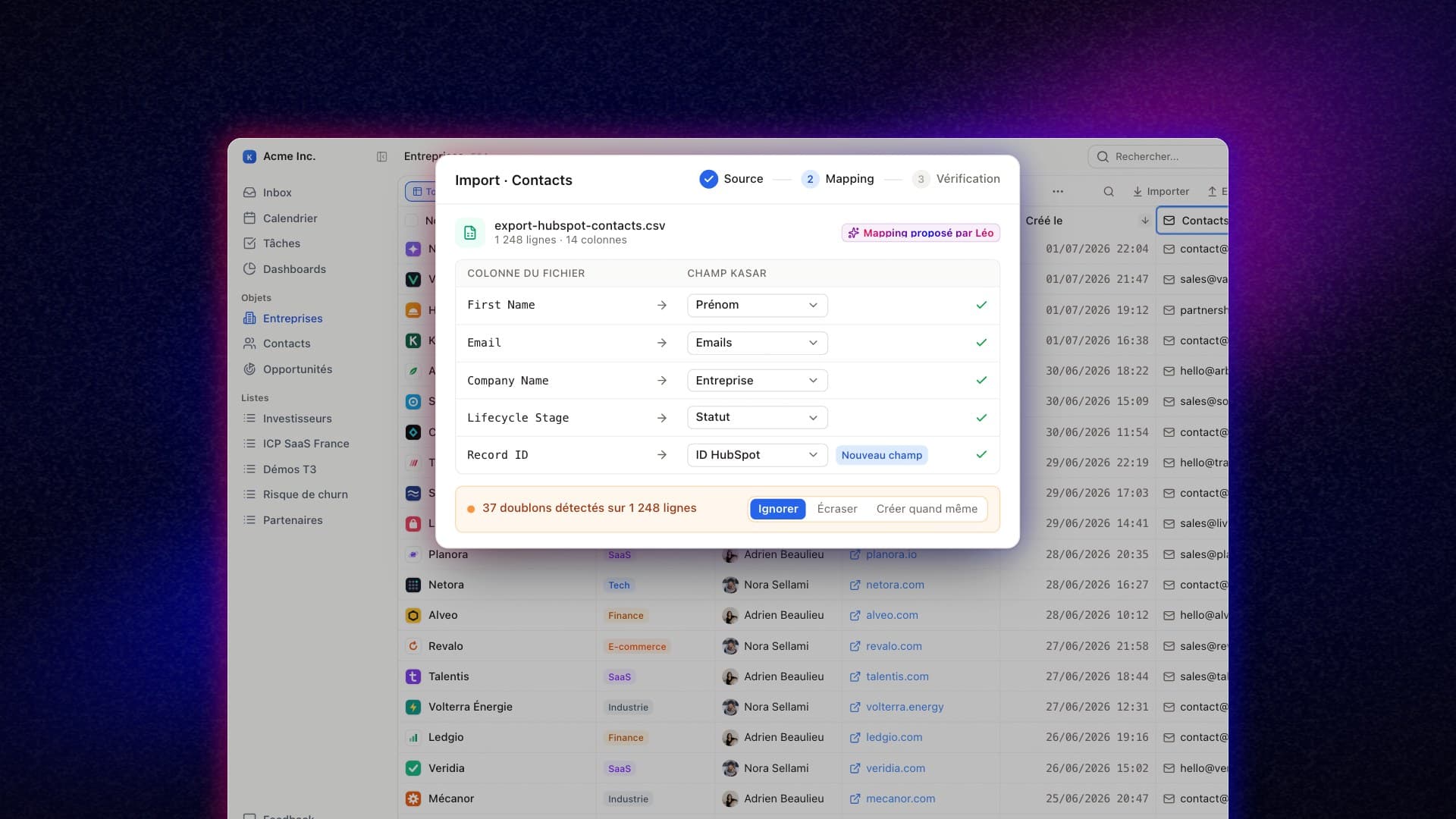
Task: Click the Veridia company icon
Action: pyautogui.click(x=413, y=768)
